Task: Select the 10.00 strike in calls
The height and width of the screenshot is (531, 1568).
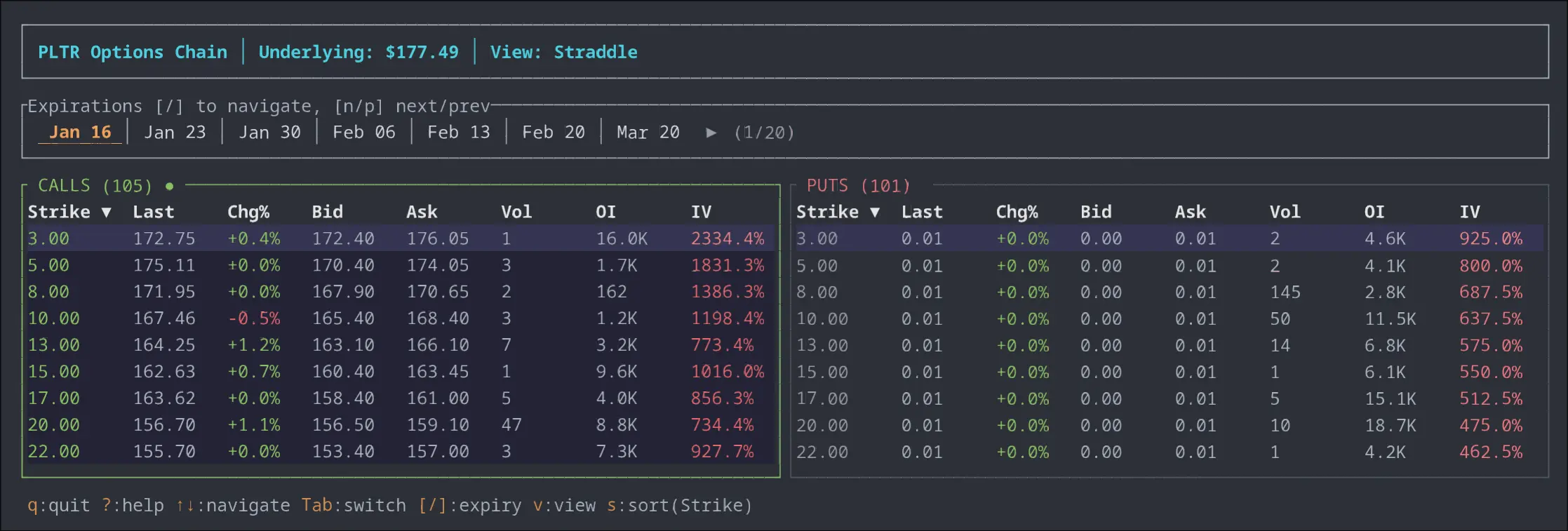Action: [54, 318]
